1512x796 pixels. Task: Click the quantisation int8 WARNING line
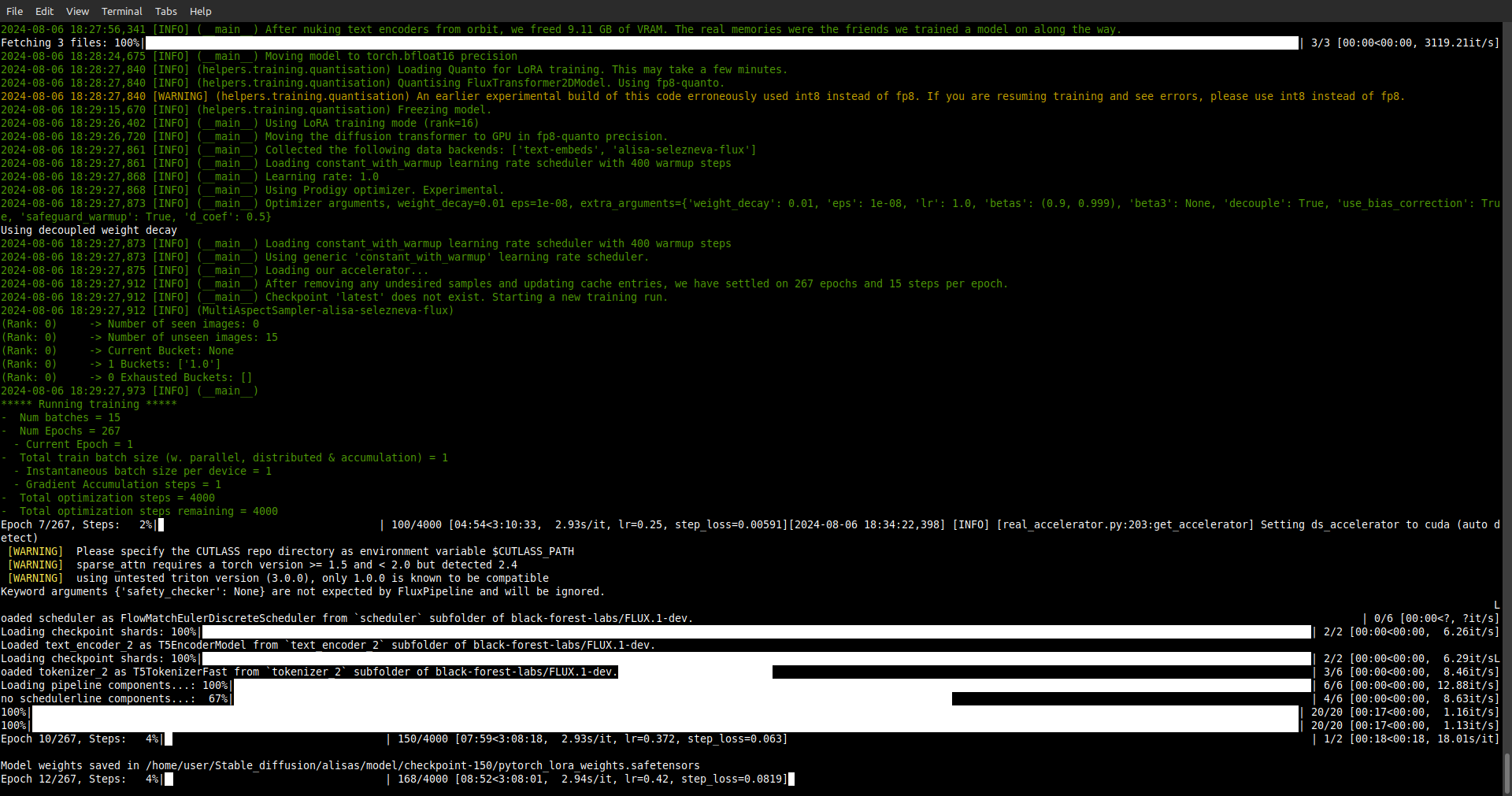pyautogui.click(x=703, y=96)
